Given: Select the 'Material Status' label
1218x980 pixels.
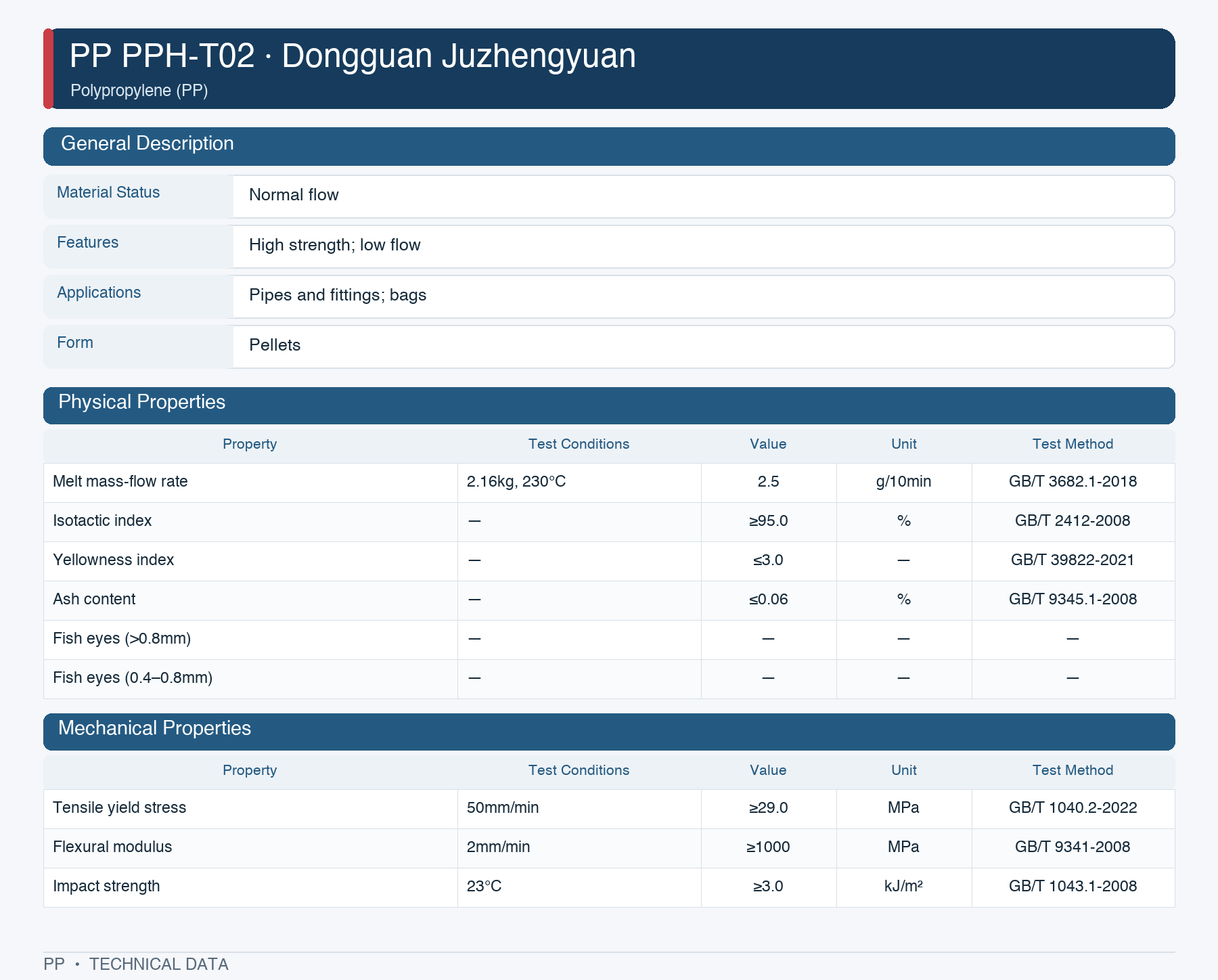Looking at the screenshot, I should click(108, 192).
